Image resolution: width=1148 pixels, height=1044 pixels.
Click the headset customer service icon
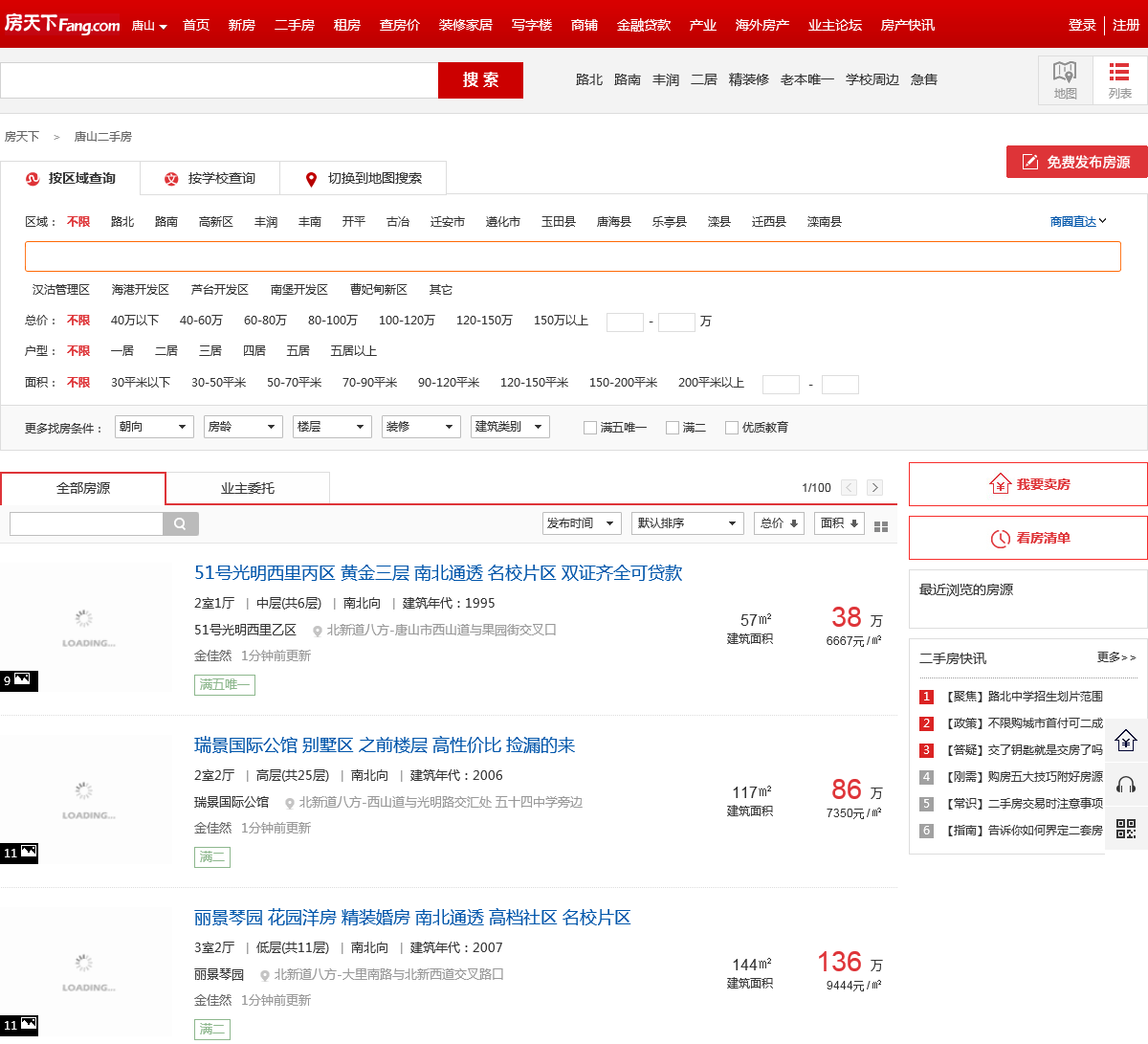tap(1126, 785)
